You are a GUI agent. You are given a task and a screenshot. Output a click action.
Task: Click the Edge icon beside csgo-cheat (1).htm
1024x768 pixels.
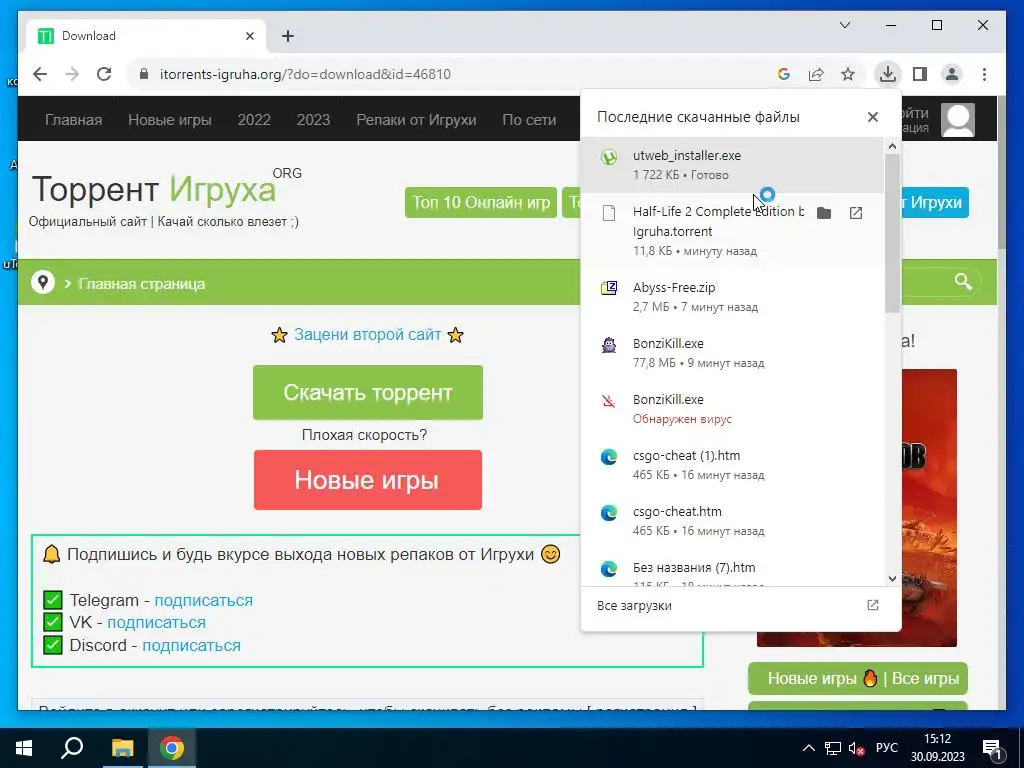[609, 456]
